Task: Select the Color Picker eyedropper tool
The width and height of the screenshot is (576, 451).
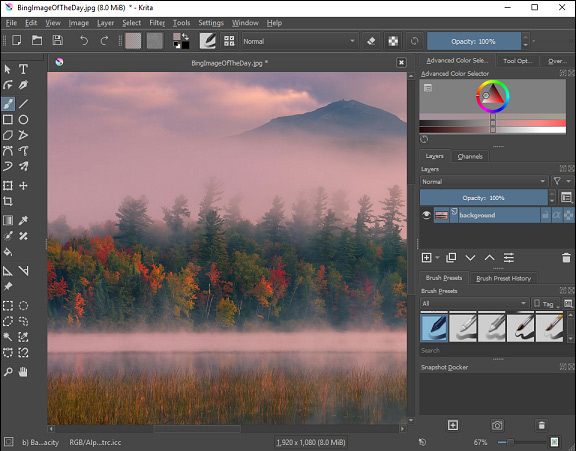Action: 23,220
